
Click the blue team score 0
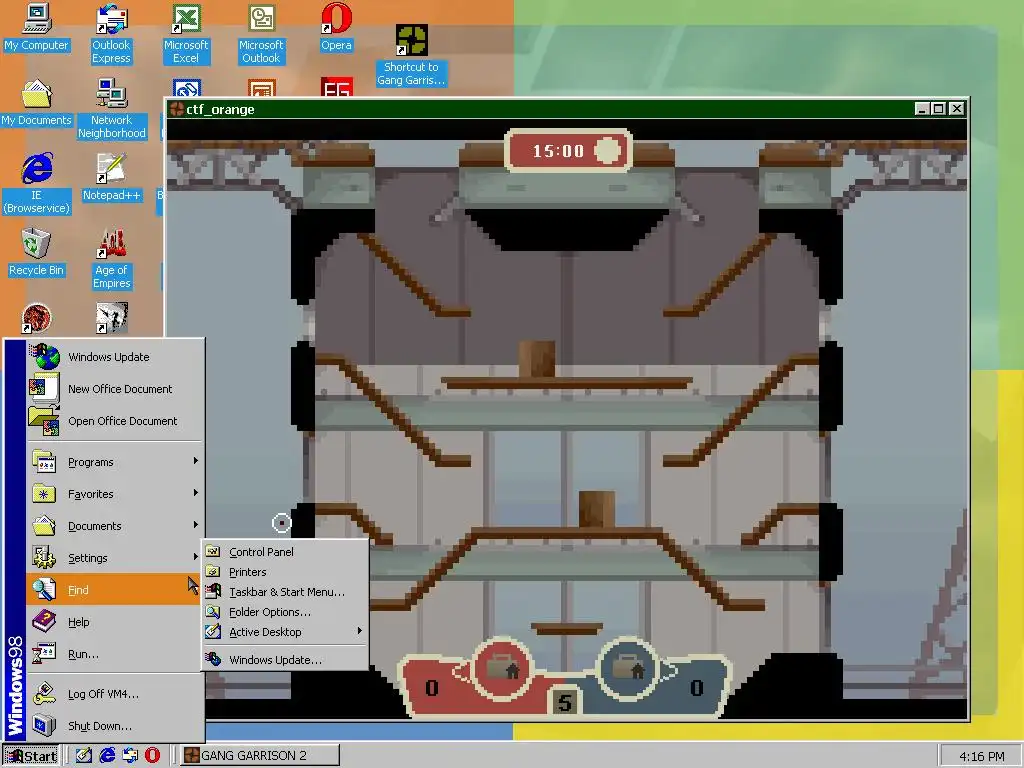697,688
